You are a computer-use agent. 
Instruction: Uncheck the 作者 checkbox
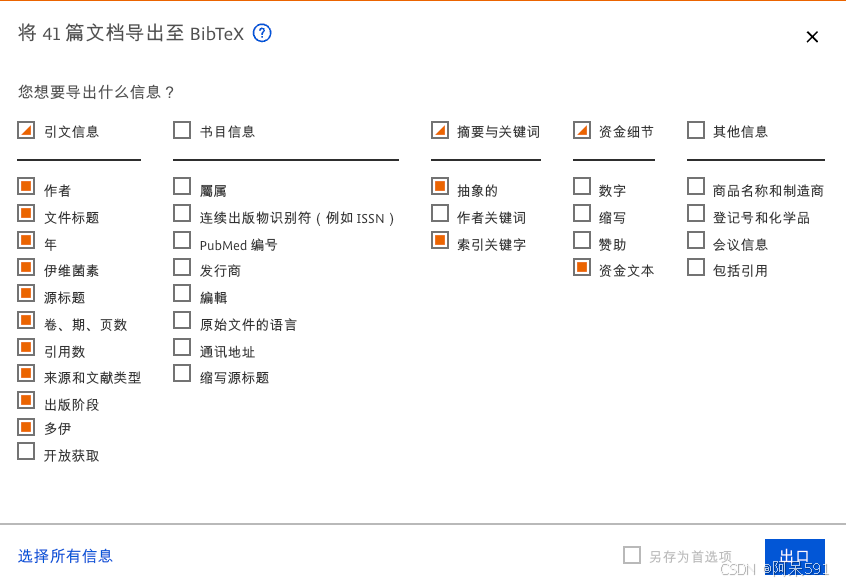tap(25, 187)
